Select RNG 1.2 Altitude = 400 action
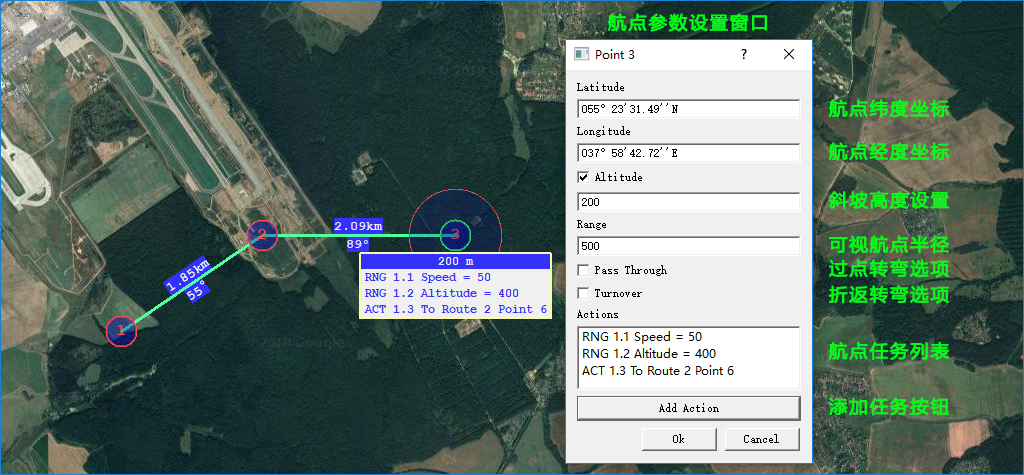This screenshot has height=475, width=1024. point(649,354)
